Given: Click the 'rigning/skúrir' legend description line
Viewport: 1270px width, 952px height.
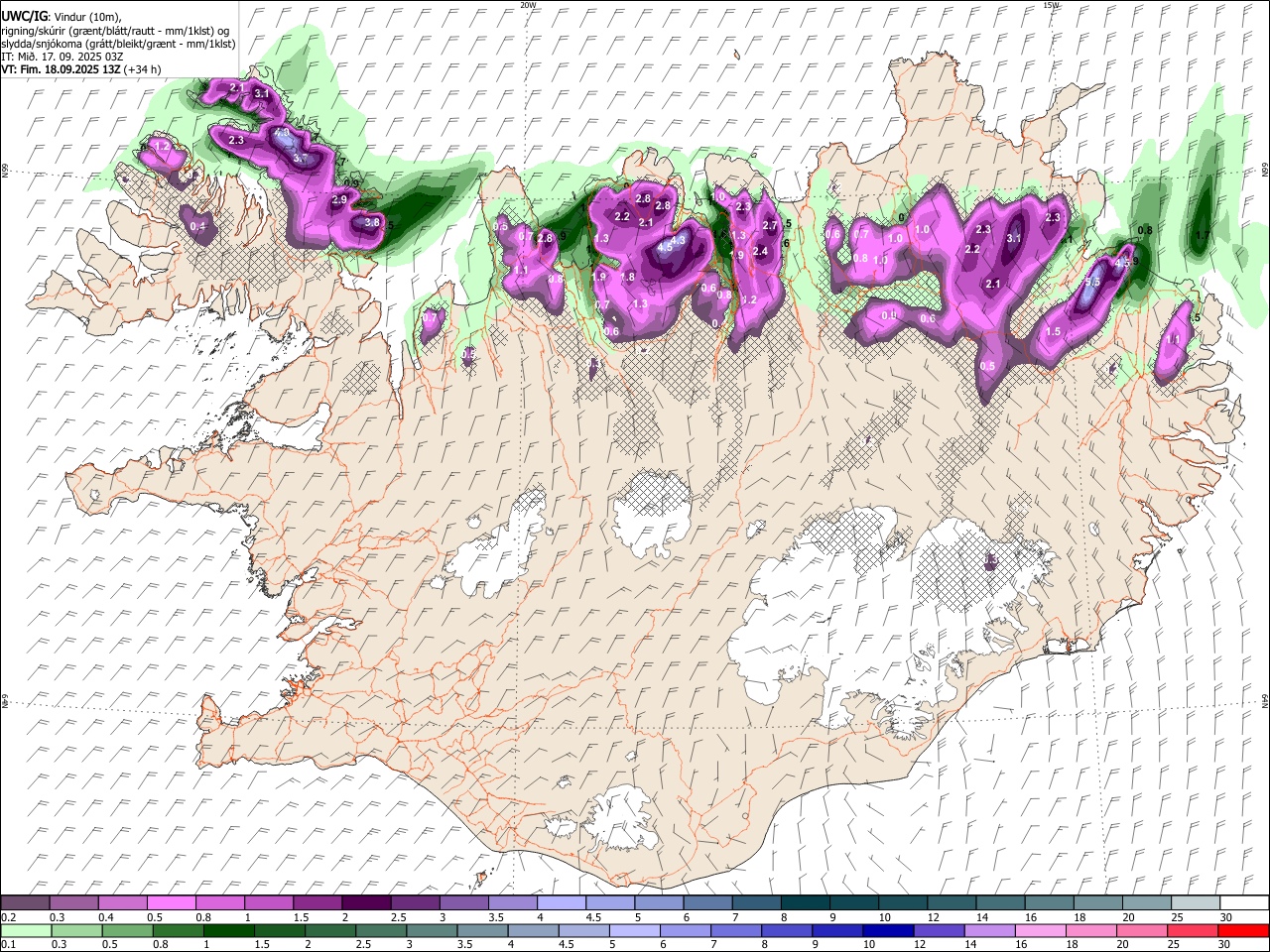Looking at the screenshot, I should (x=115, y=31).
